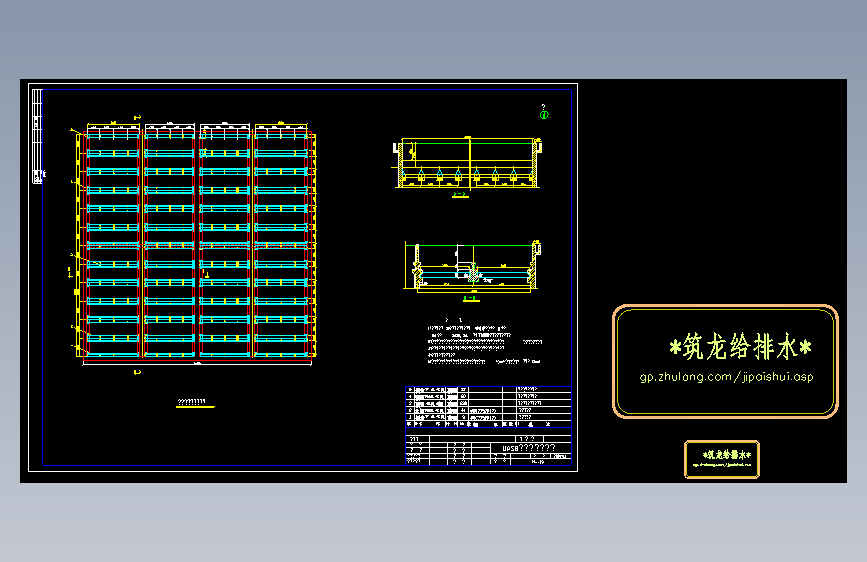
Task: Select the green 1-1 section label
Action: [470, 299]
